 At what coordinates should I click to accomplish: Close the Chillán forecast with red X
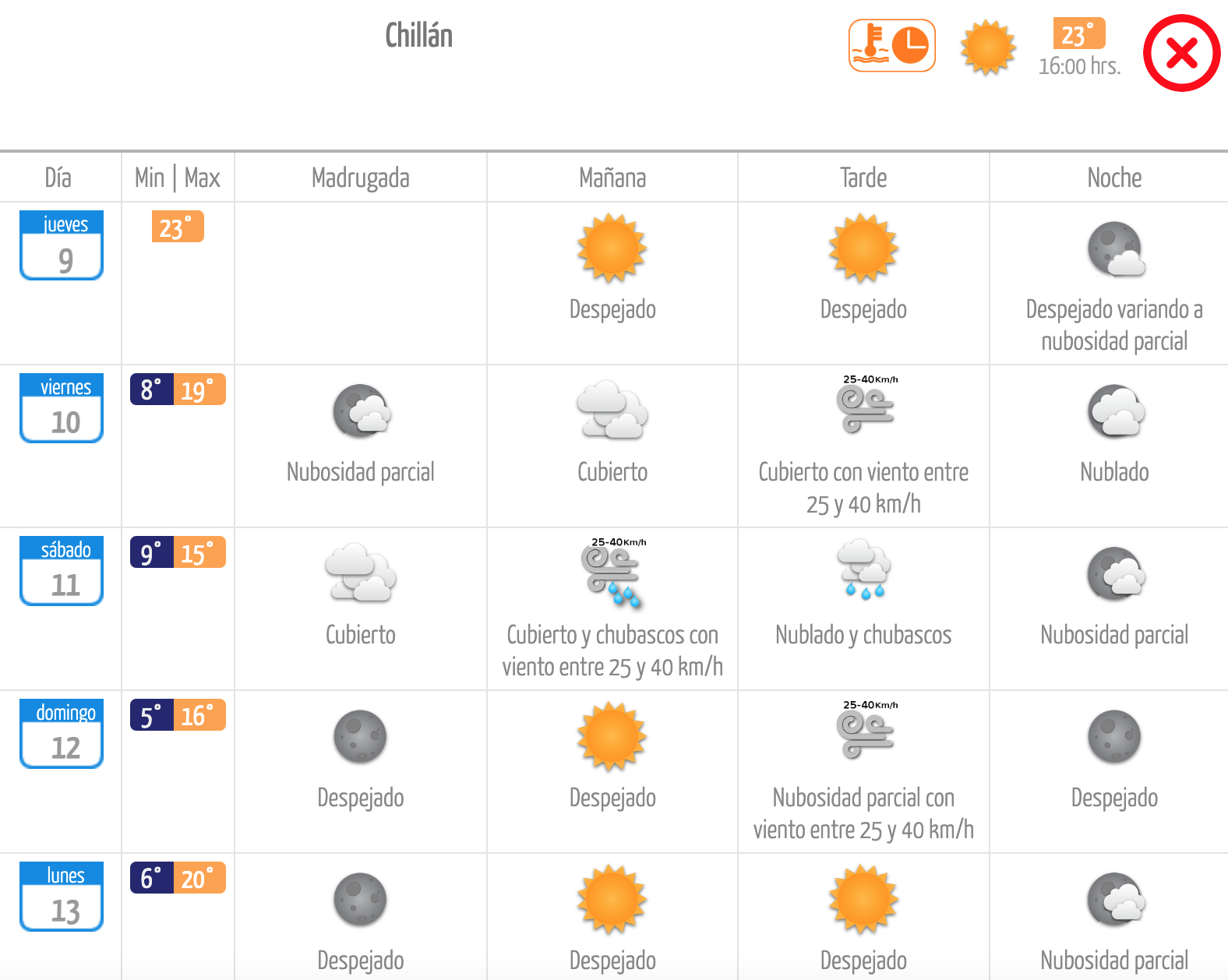pos(1181,53)
